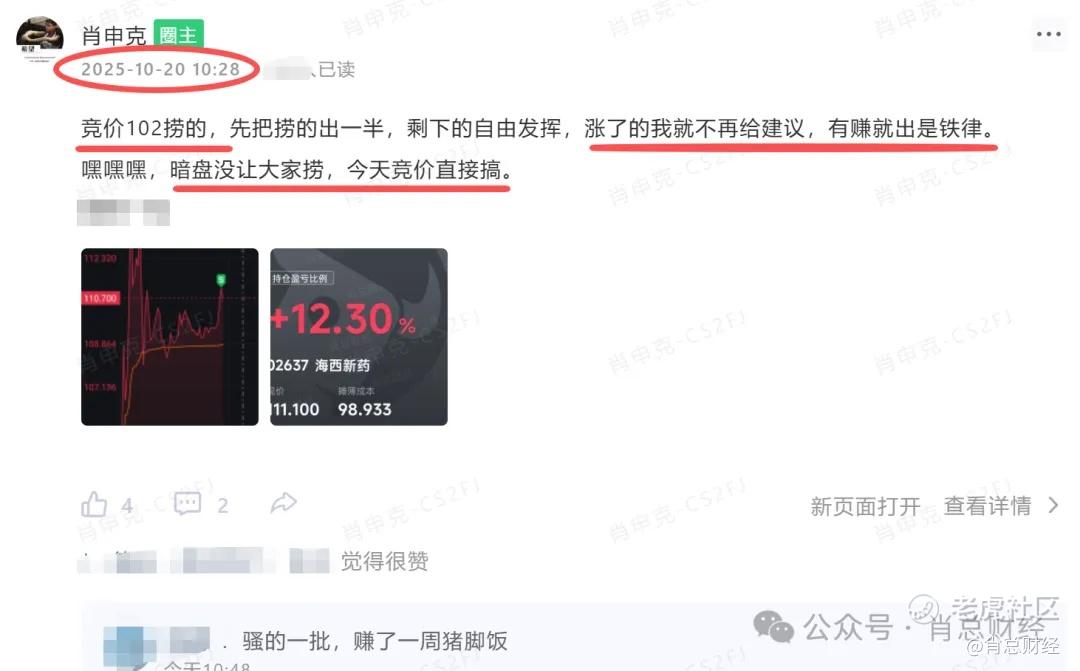Click the comment count number 2

(x=222, y=506)
